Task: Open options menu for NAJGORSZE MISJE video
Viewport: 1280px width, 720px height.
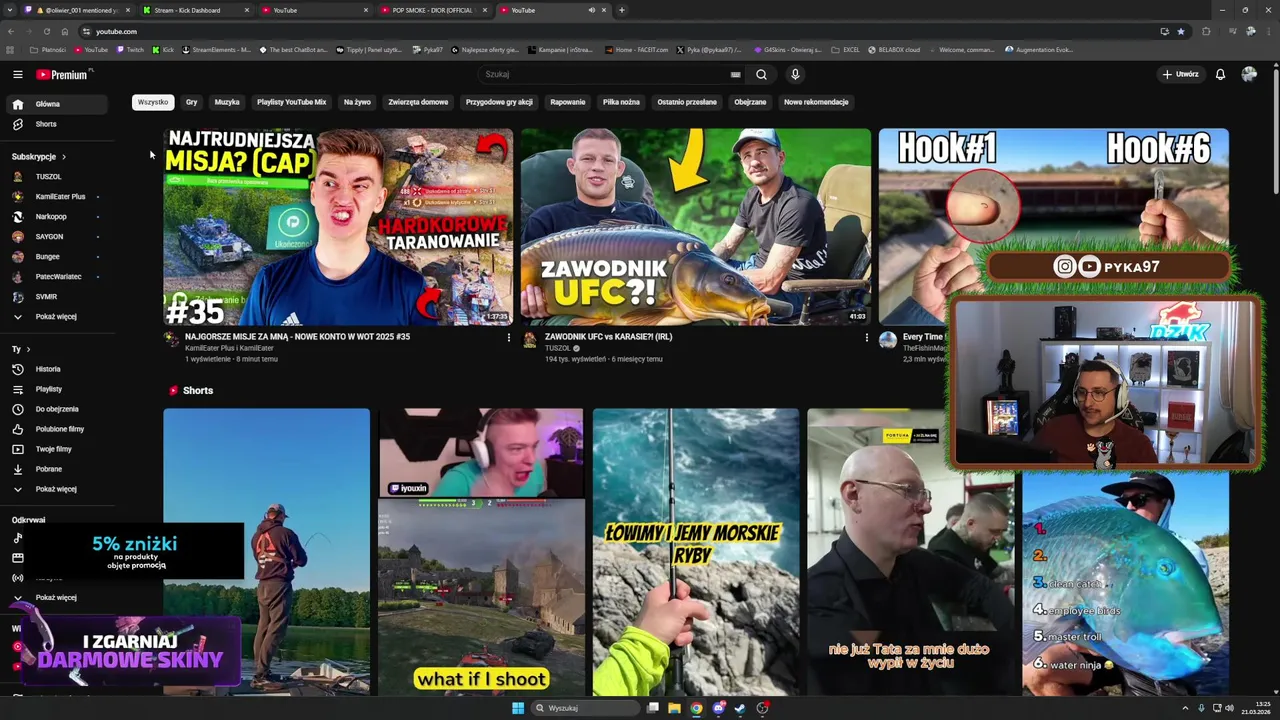Action: [508, 338]
